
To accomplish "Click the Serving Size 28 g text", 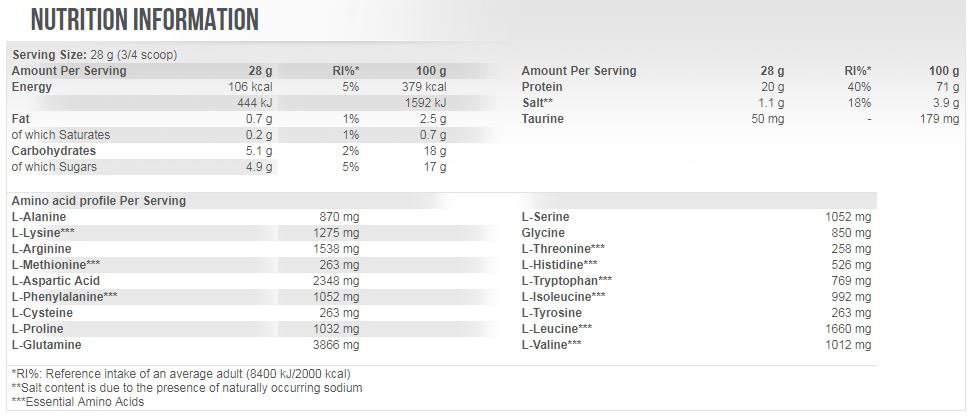I will (93, 55).
